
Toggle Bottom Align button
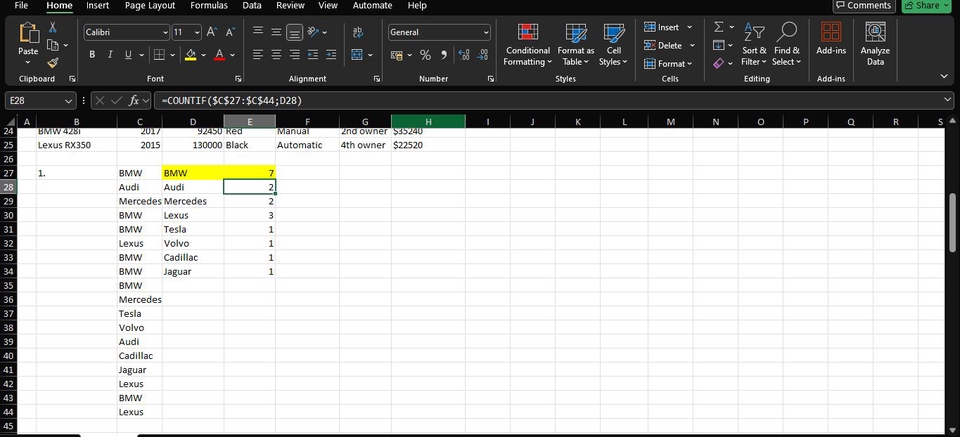[295, 32]
